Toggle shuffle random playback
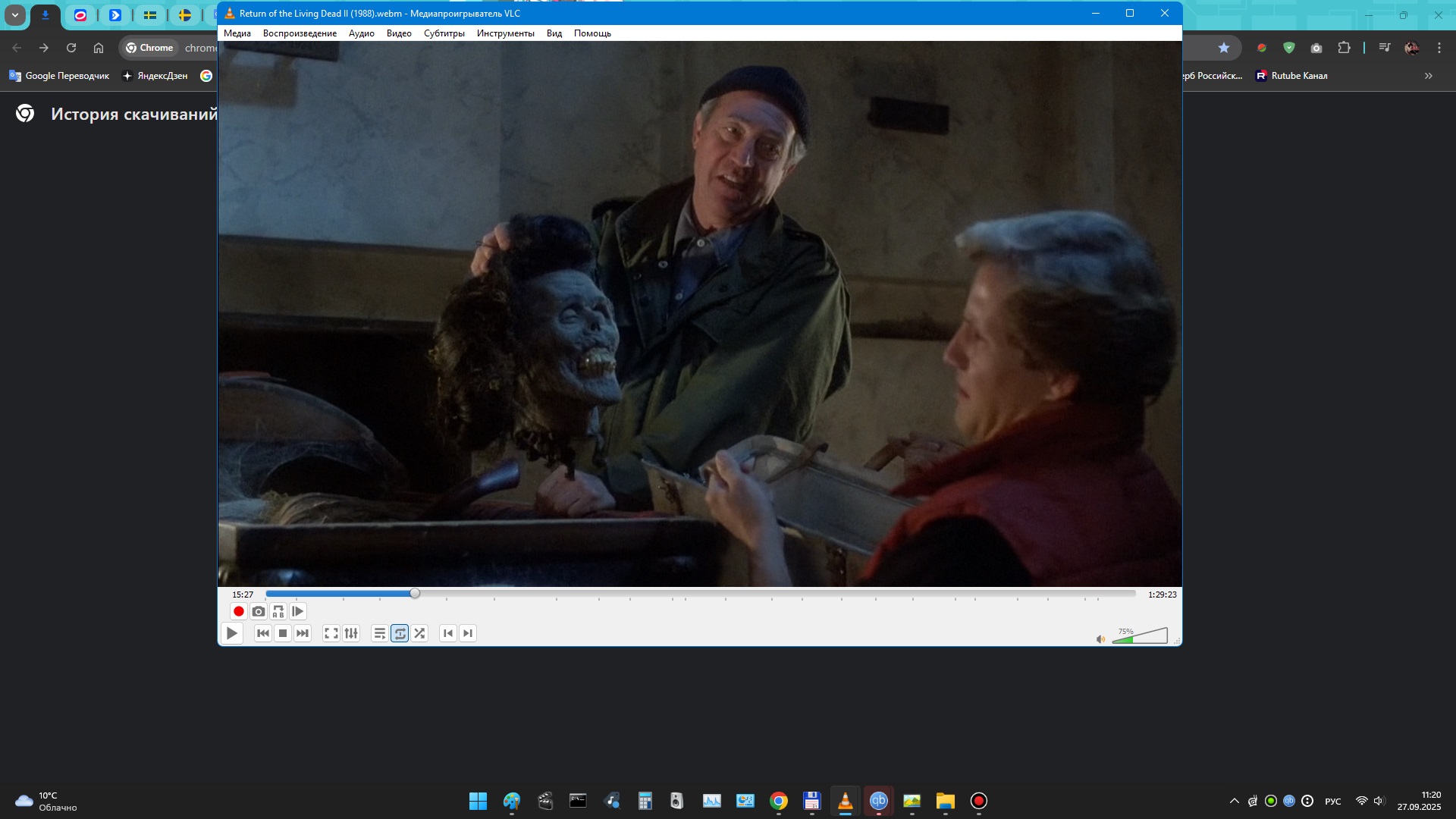Screen dimensions: 1456x819 (419, 633)
